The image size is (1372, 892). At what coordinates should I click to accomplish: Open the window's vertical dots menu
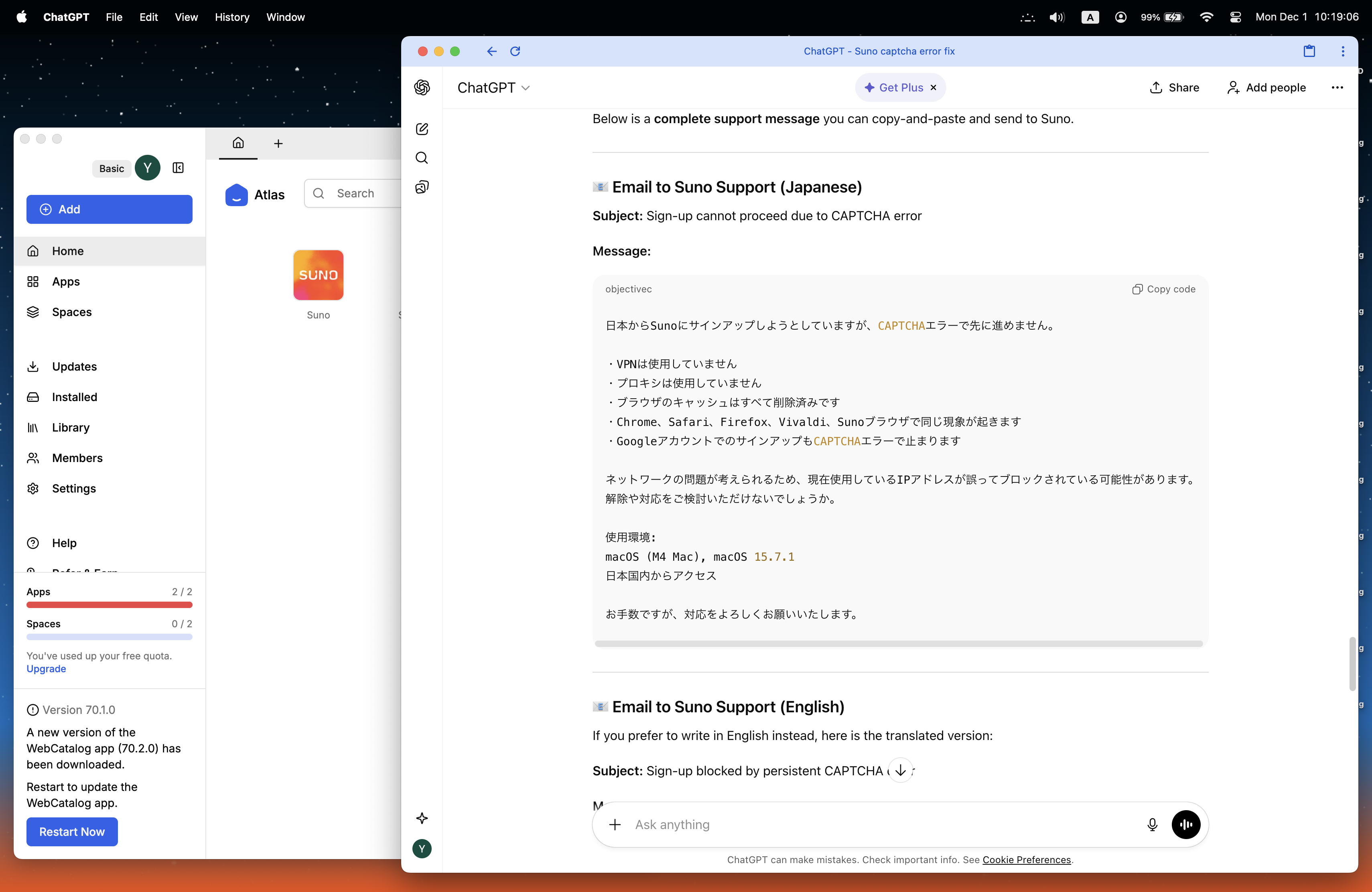(1343, 51)
